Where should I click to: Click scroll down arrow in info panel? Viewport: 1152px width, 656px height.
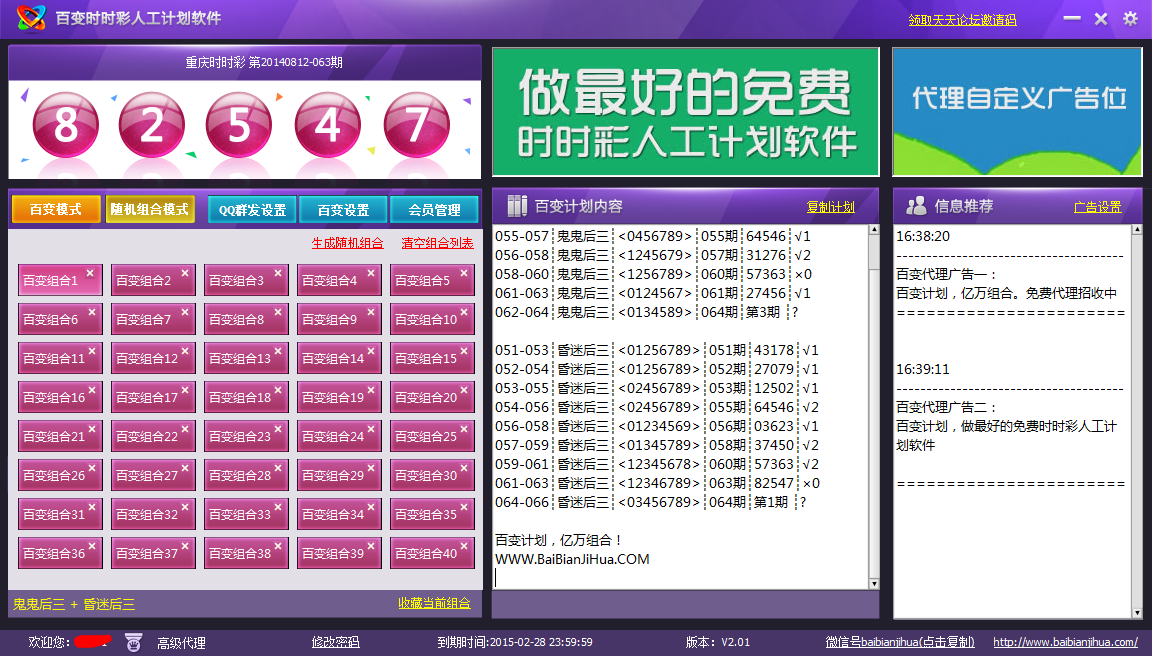pyautogui.click(x=1137, y=613)
